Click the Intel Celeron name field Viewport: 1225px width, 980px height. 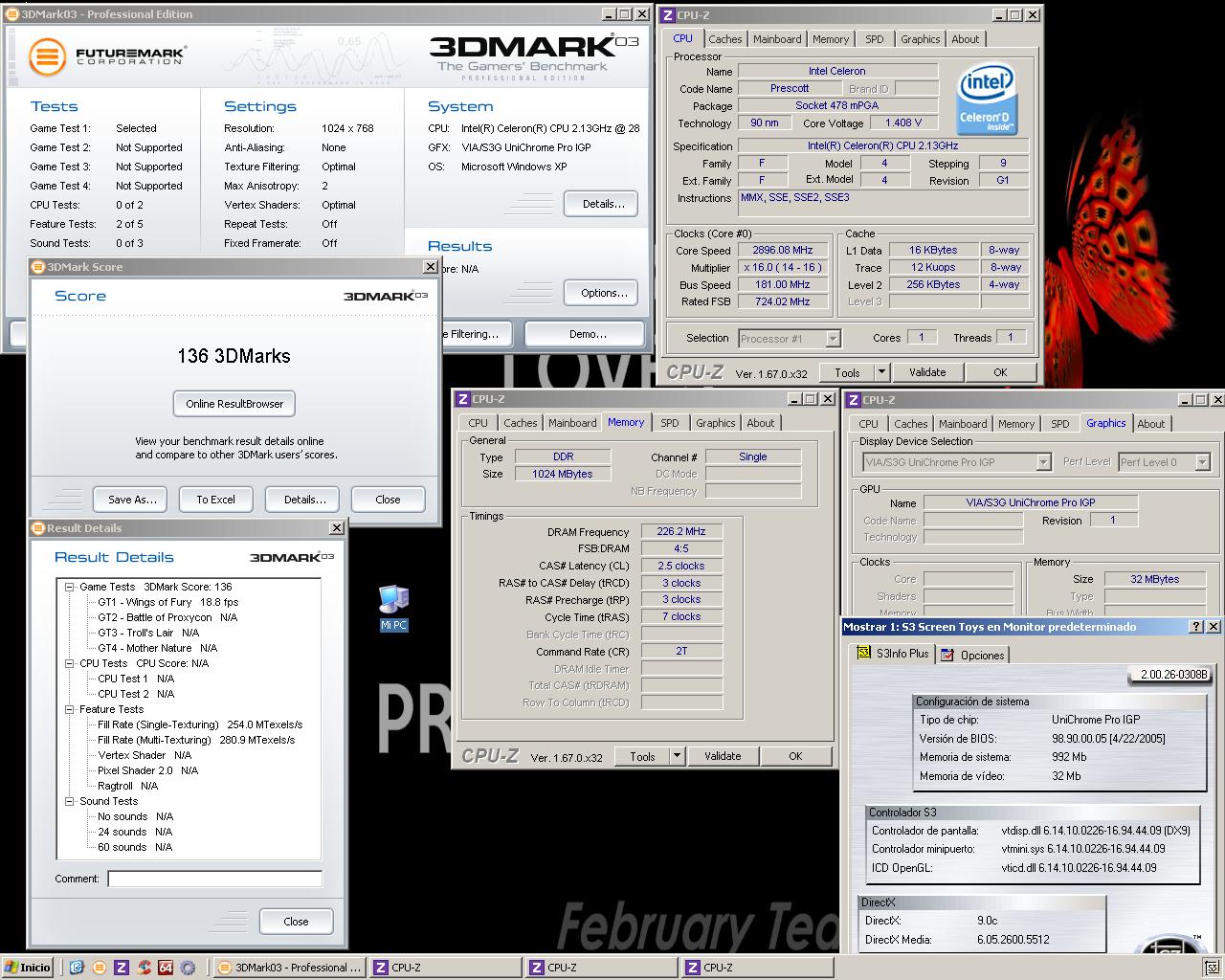point(837,71)
